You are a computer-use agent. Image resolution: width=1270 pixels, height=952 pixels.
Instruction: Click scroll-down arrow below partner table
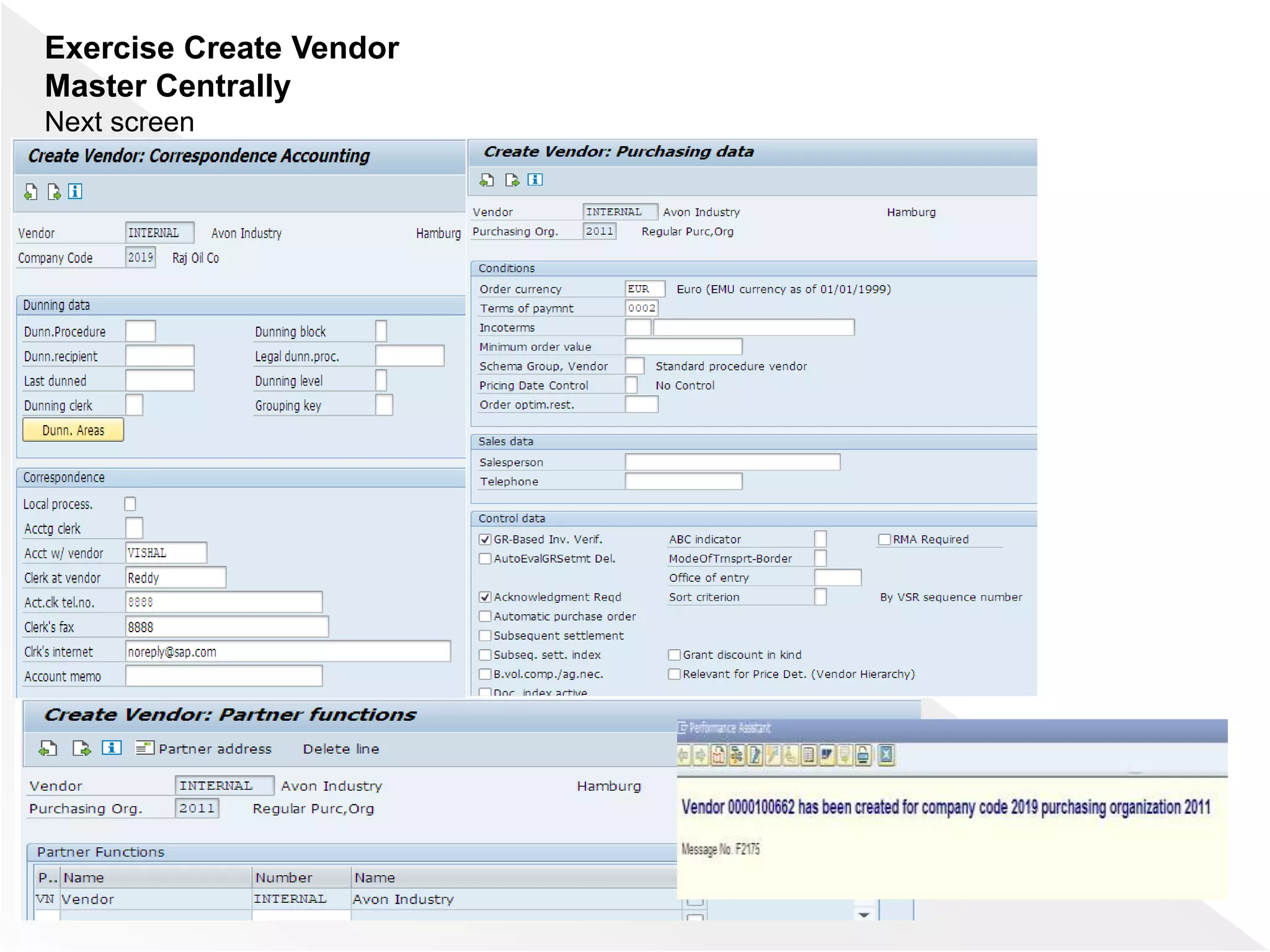864,915
